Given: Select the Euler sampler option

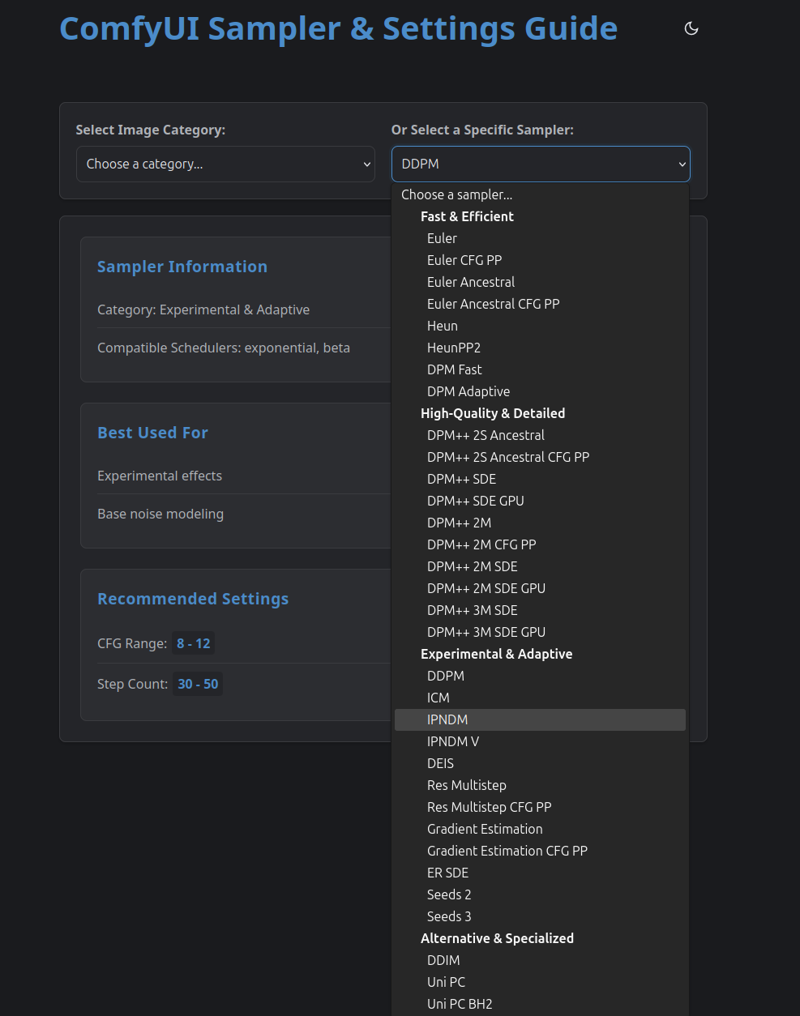Looking at the screenshot, I should click(x=540, y=238).
